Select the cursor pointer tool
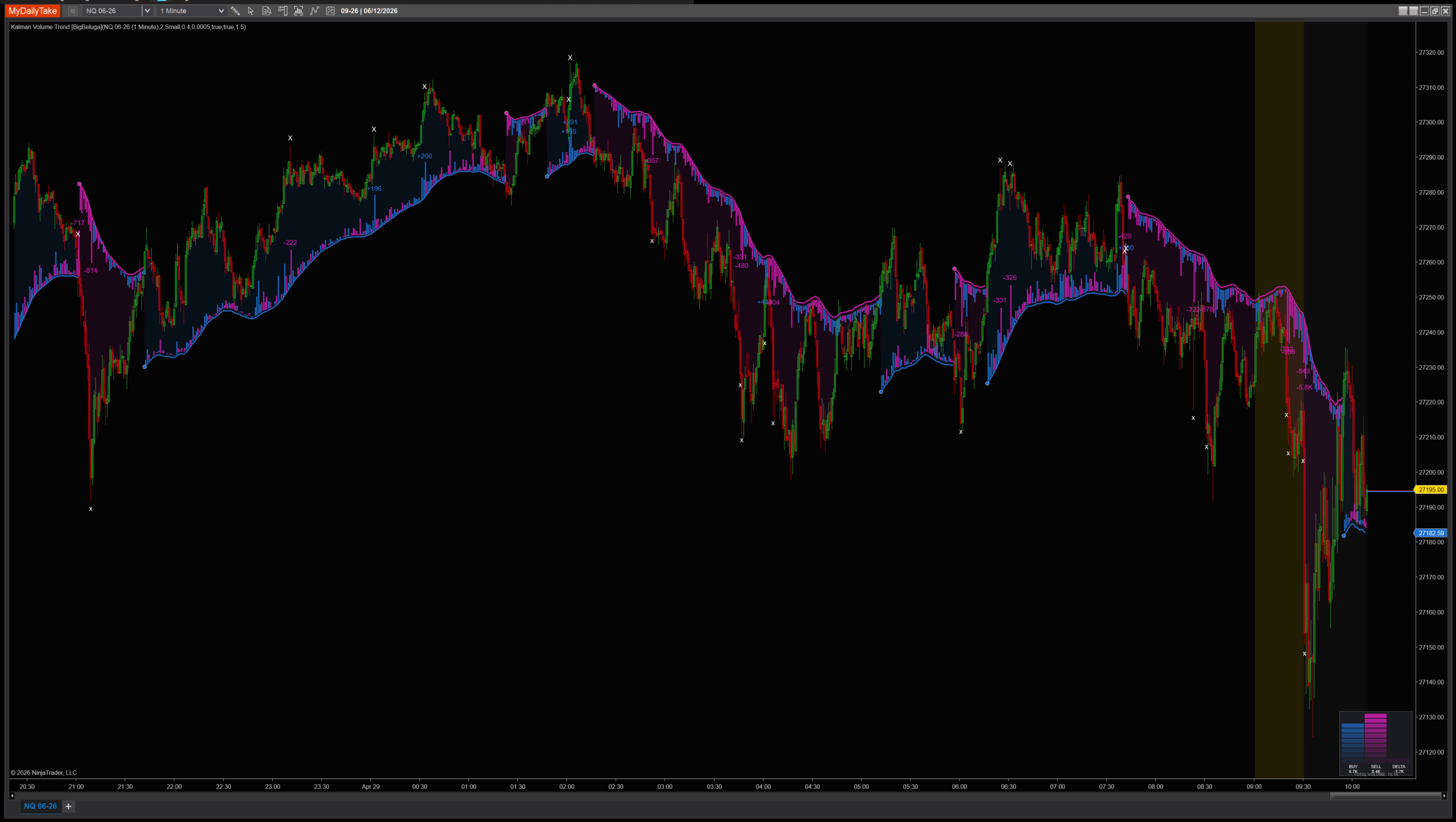 pyautogui.click(x=251, y=11)
